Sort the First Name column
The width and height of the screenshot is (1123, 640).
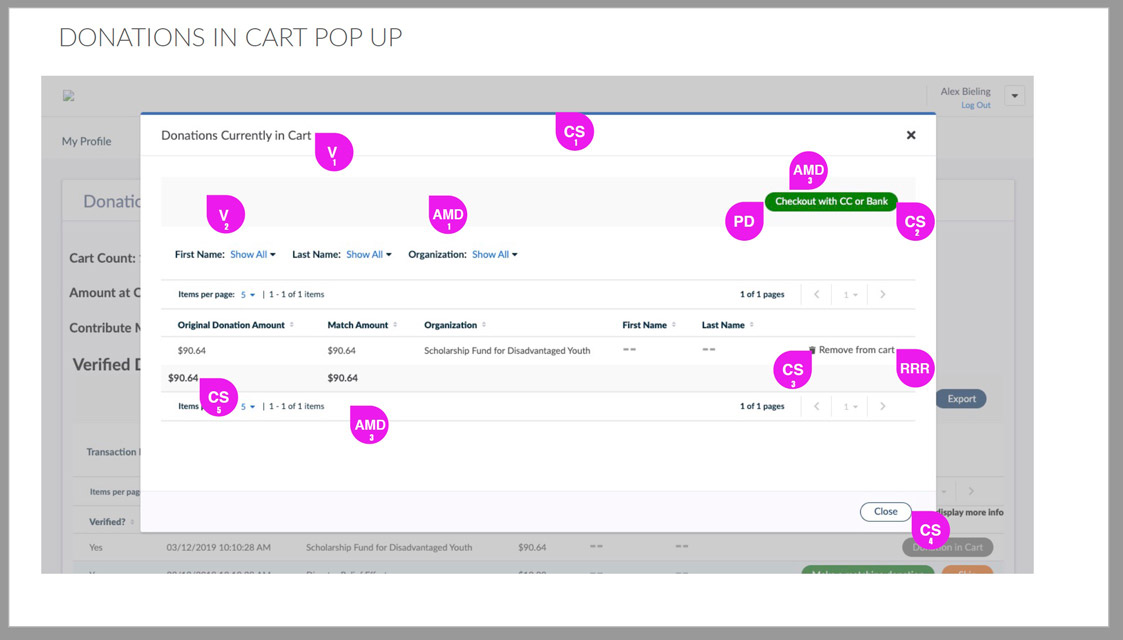coord(674,325)
